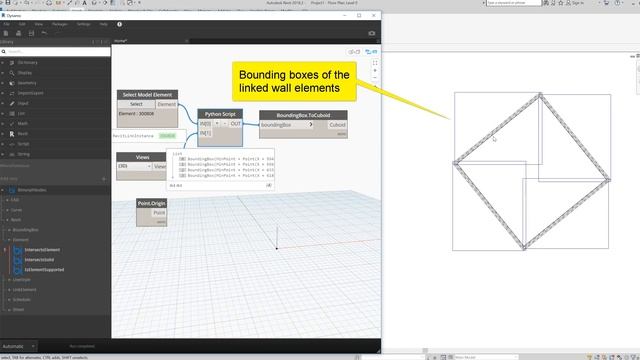Open the Packages menu in Dynamo
This screenshot has width=640, height=360.
60,24
